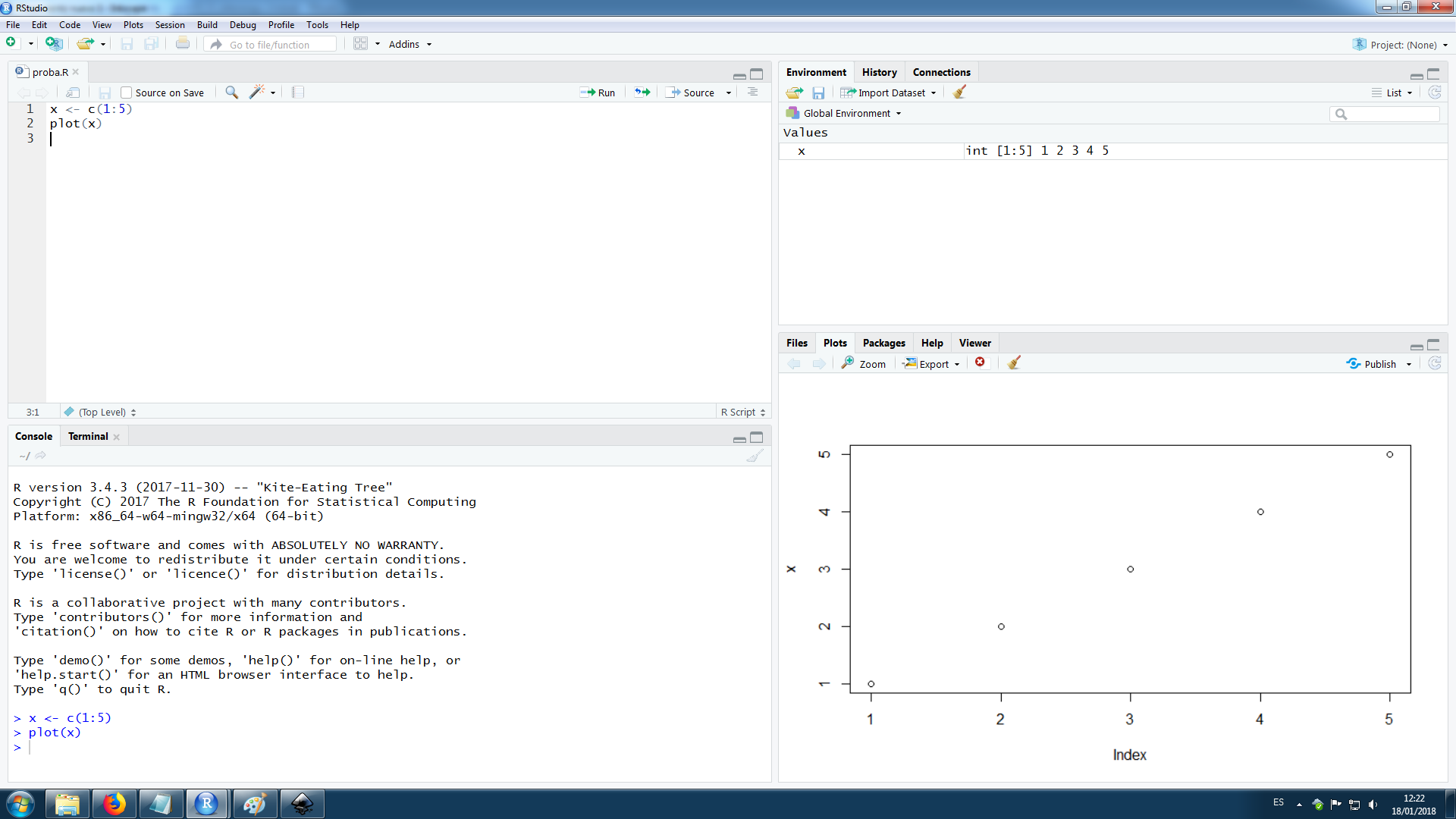Click the Publish button

point(1372,364)
